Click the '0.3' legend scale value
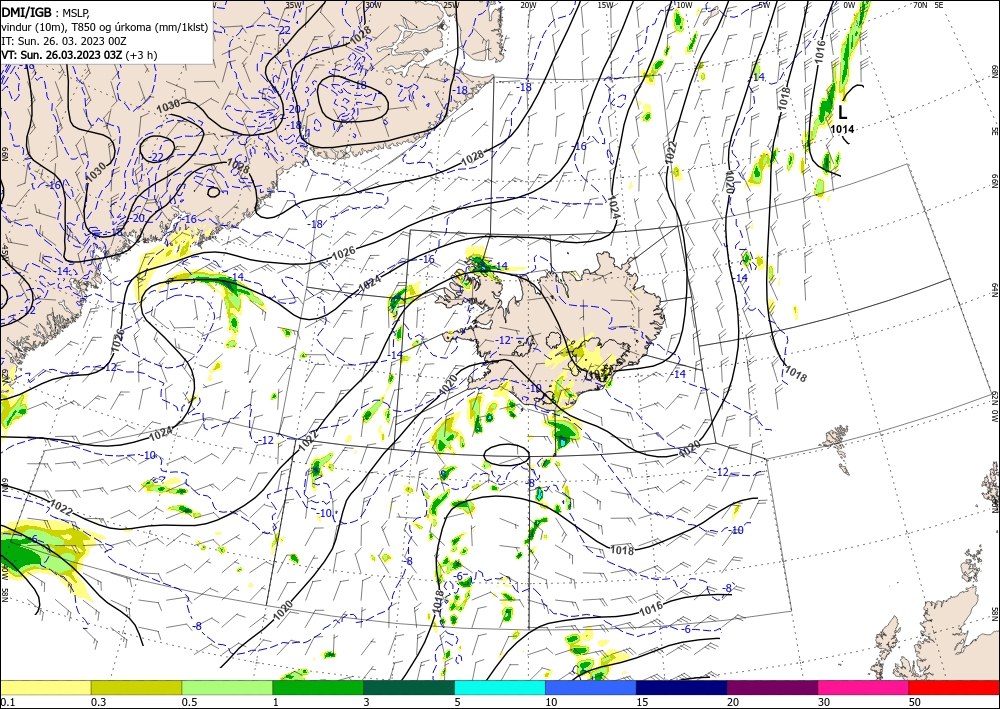1000x709 pixels. click(98, 702)
